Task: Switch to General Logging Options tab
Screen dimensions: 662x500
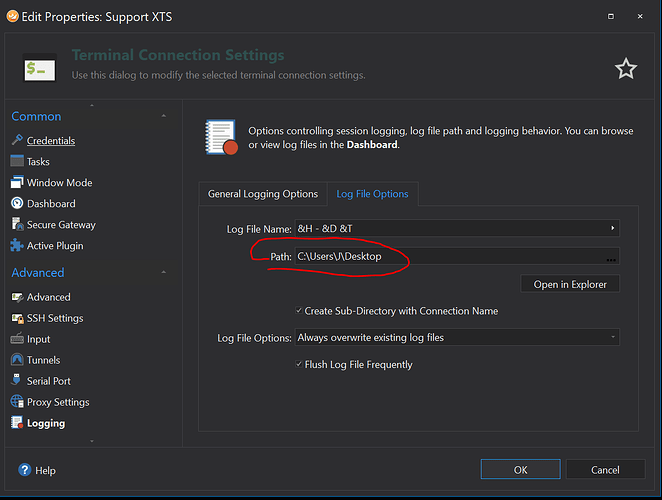Action: click(263, 194)
